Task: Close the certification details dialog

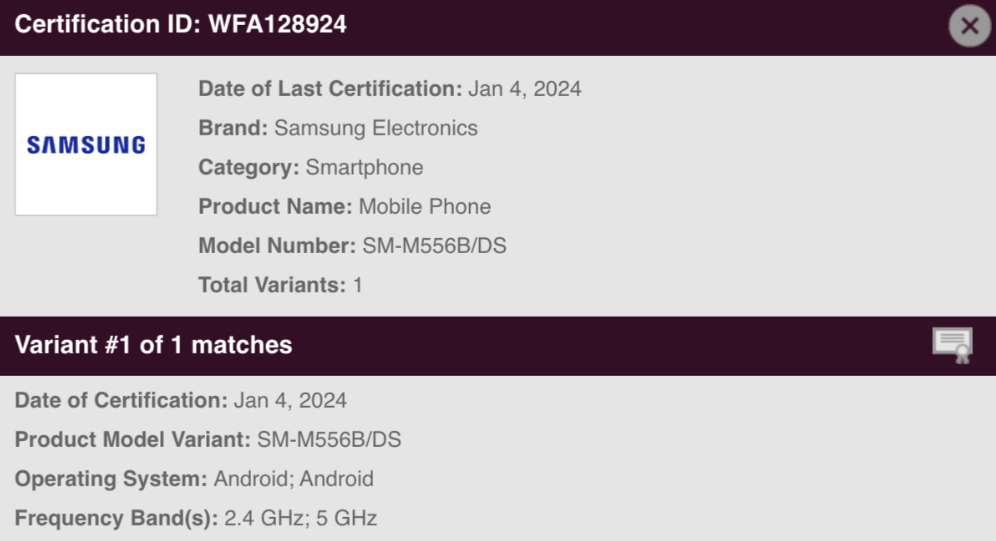Action: click(969, 26)
